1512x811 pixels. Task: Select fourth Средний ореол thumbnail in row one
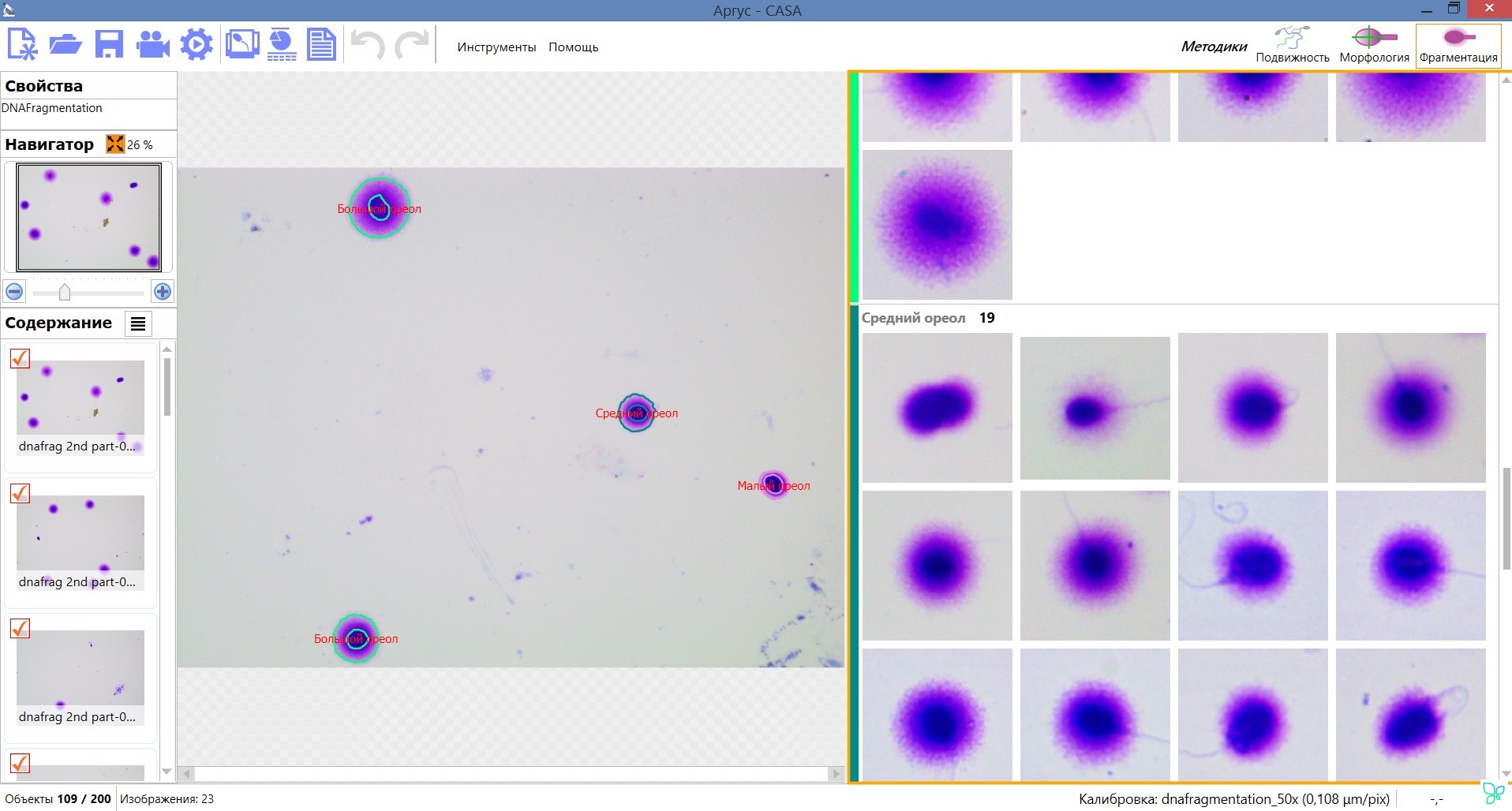click(x=1410, y=408)
